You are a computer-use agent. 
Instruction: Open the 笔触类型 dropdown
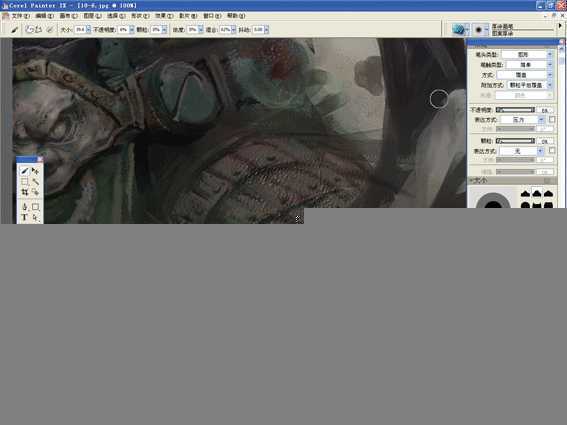[x=529, y=65]
